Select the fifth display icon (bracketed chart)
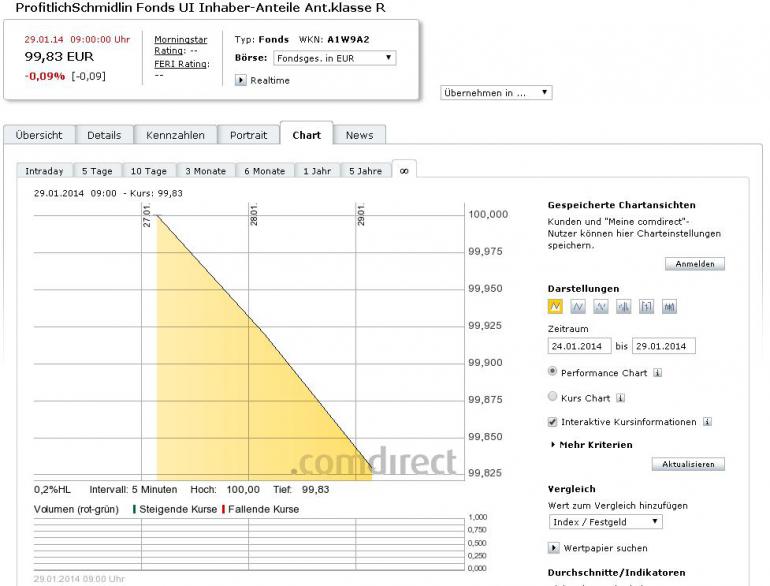The width and height of the screenshot is (770, 586). (646, 307)
